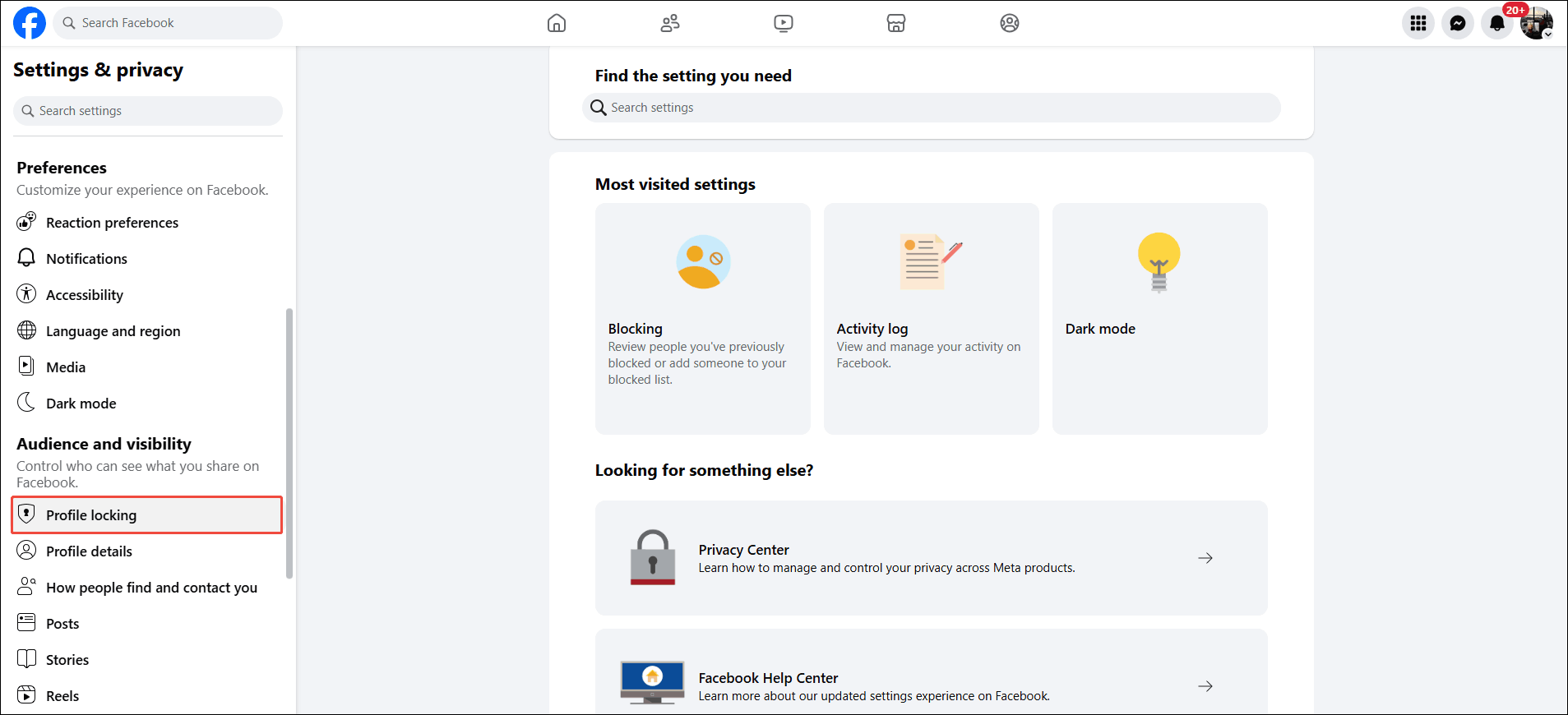Open the Blocking settings card
The image size is (1568, 715).
[x=703, y=319]
